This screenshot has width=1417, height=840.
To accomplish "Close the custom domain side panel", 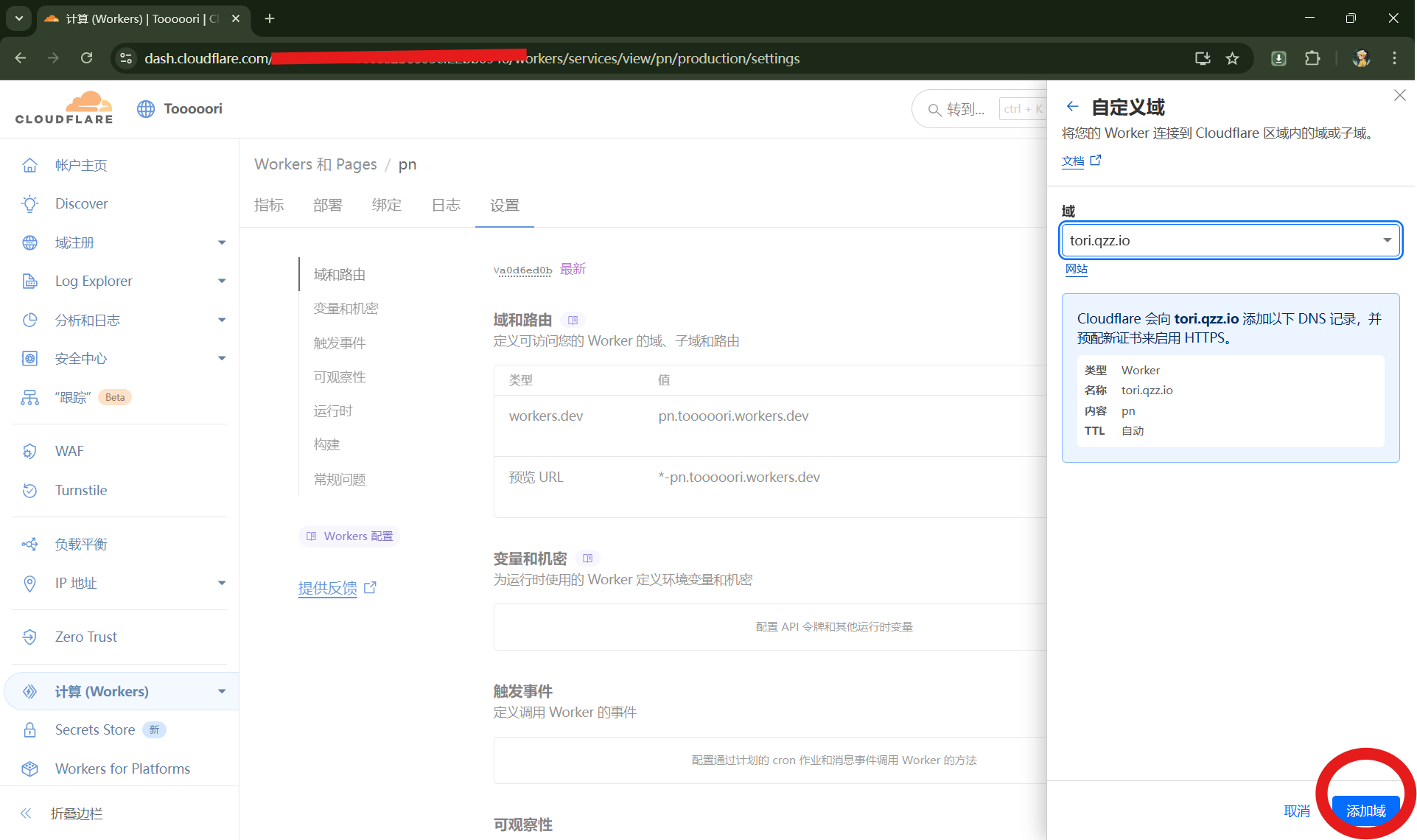I will (x=1399, y=95).
